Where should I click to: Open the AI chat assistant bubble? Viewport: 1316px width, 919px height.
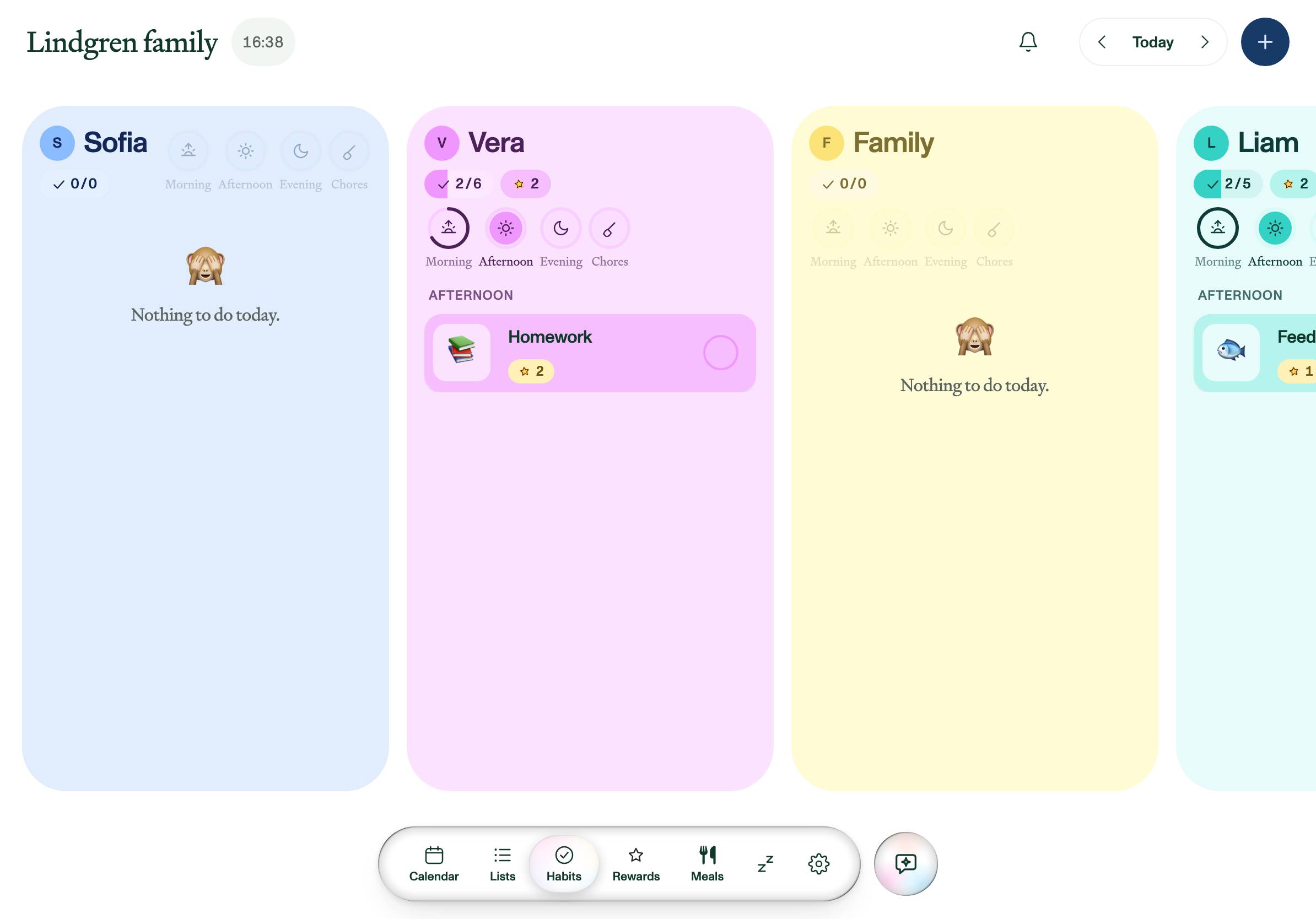[x=905, y=863]
